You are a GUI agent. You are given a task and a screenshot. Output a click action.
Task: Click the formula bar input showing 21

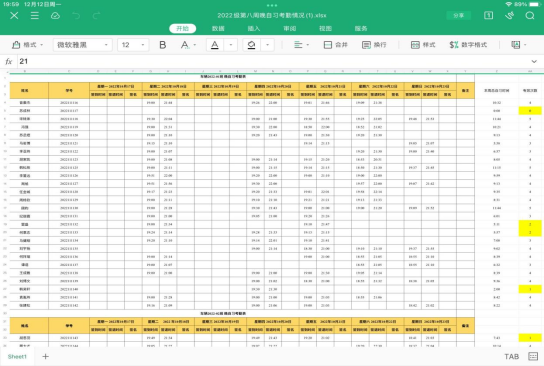point(272,61)
